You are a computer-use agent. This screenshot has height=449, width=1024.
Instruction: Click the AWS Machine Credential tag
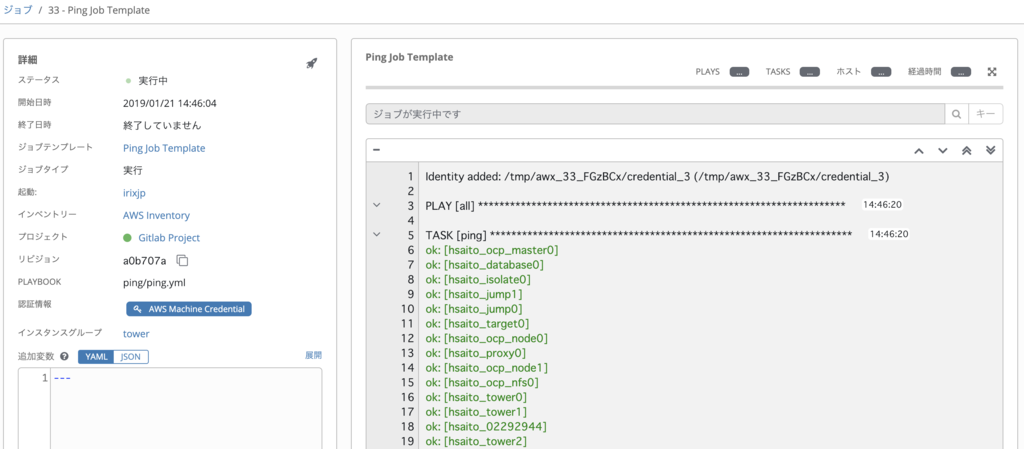tap(189, 309)
